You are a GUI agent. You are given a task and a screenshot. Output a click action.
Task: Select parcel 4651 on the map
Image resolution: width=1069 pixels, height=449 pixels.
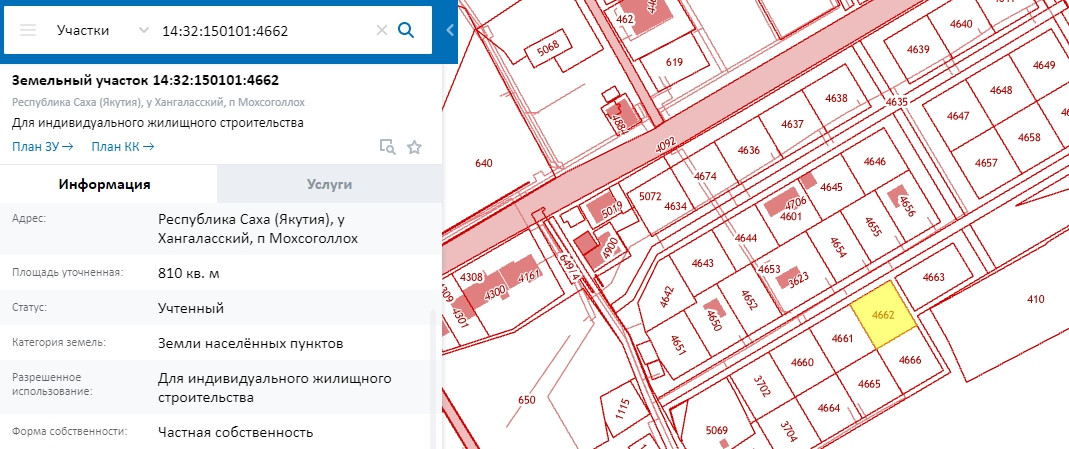[678, 345]
